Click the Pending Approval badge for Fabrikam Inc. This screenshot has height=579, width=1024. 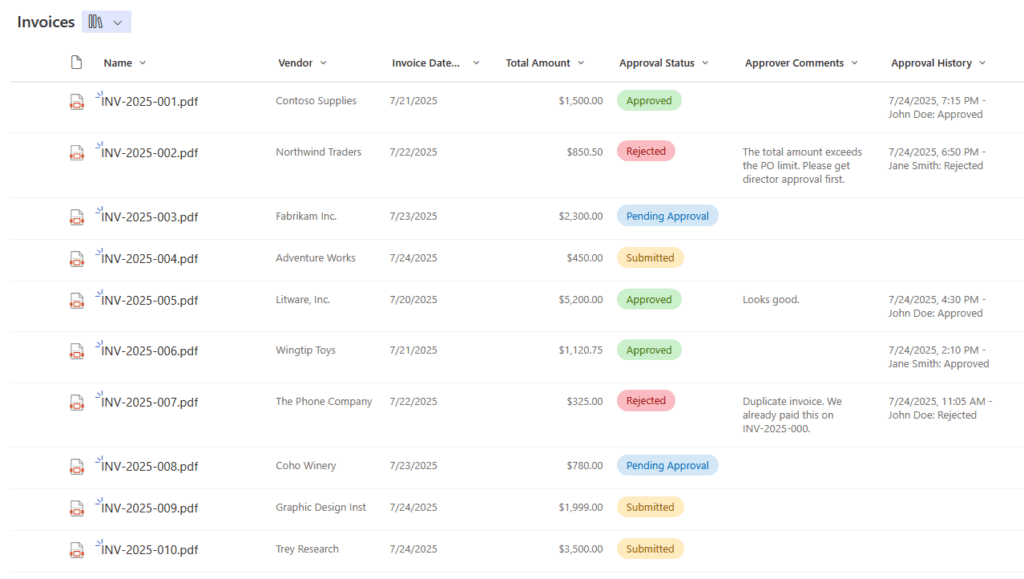[667, 216]
